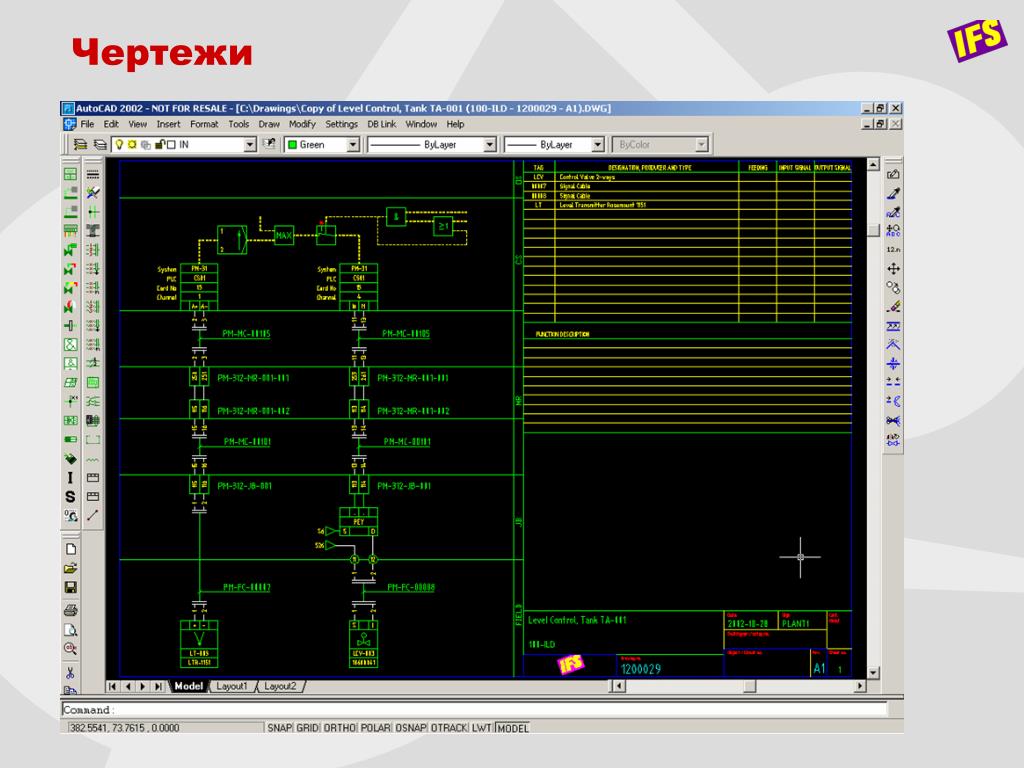The width and height of the screenshot is (1024, 768).
Task: Click the scissors trim icon on right toolbar
Action: pos(893,421)
